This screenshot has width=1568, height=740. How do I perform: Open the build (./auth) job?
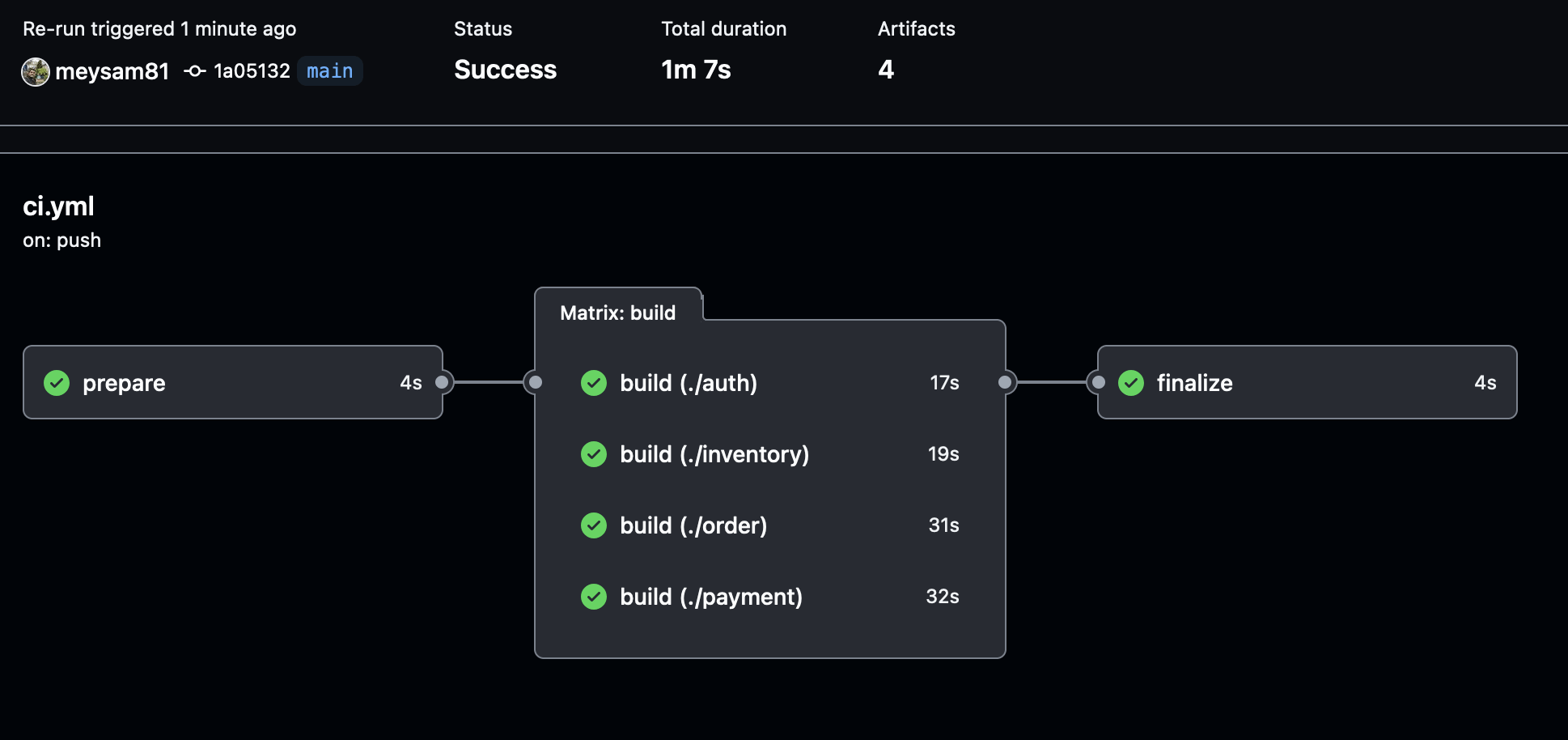689,383
